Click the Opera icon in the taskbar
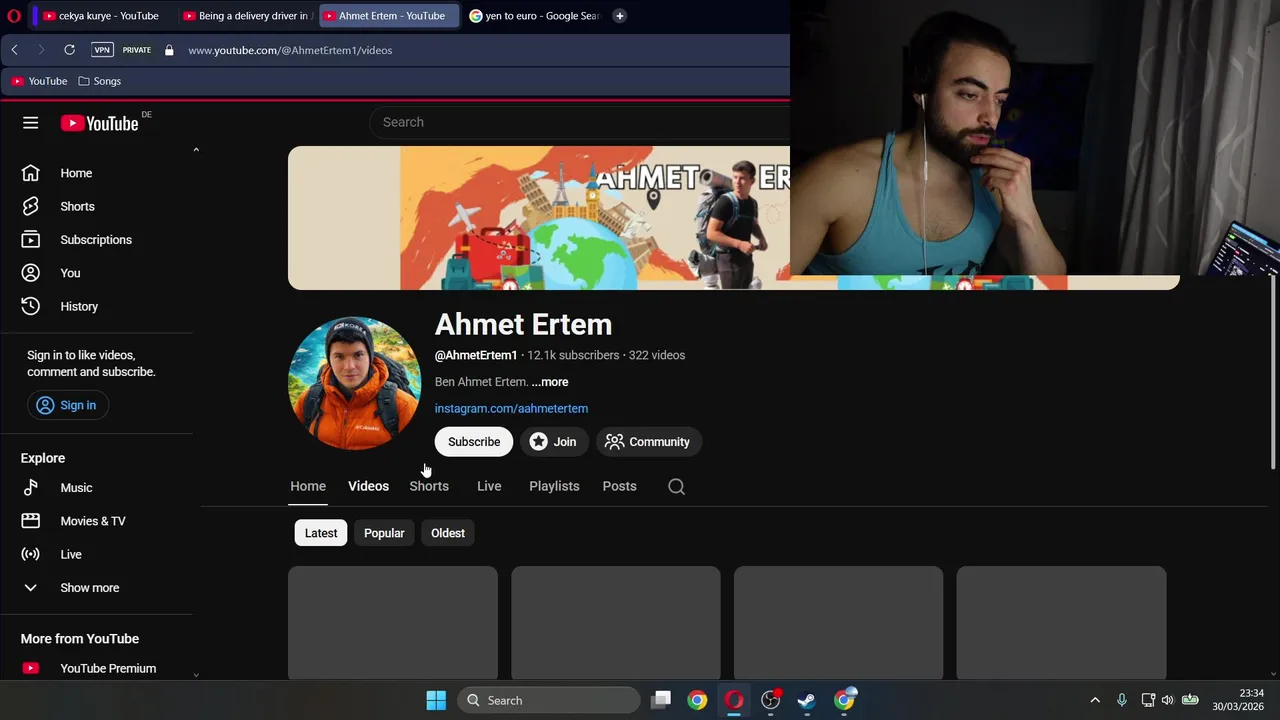This screenshot has height=720, width=1280. (x=734, y=700)
